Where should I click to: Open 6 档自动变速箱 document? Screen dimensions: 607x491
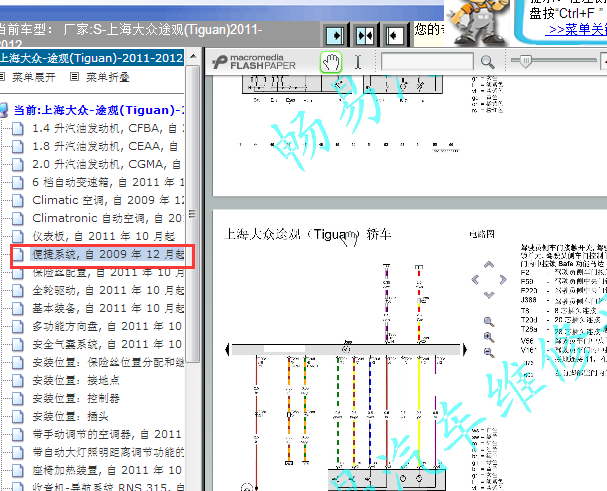pos(108,182)
